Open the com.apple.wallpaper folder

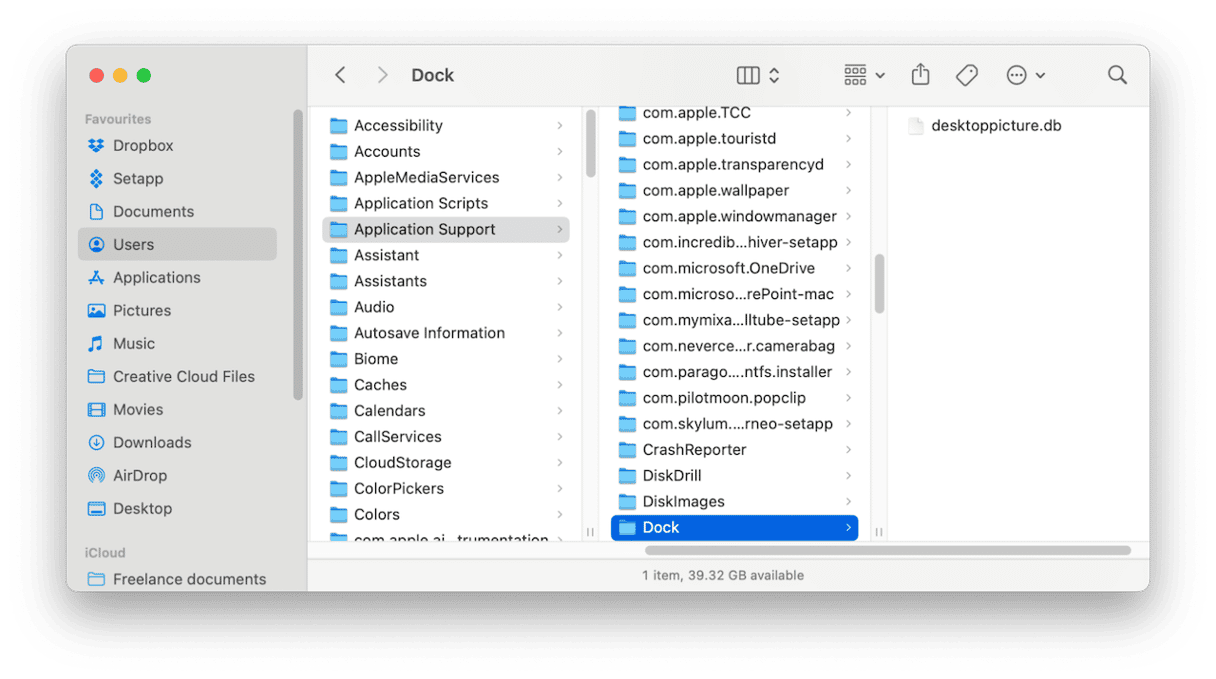point(715,190)
